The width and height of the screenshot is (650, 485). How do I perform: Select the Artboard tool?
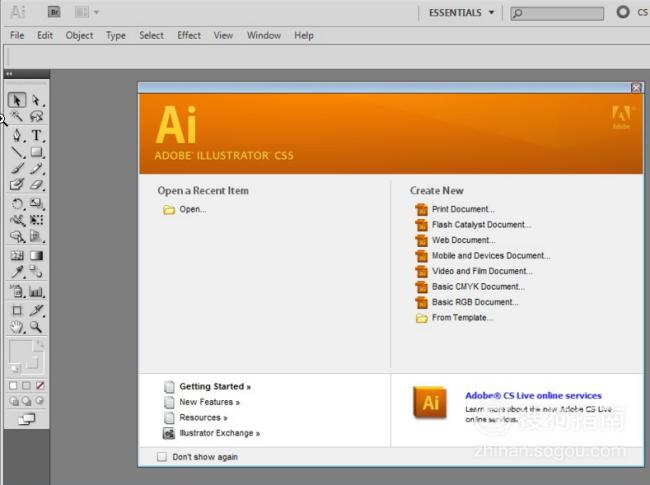click(17, 310)
